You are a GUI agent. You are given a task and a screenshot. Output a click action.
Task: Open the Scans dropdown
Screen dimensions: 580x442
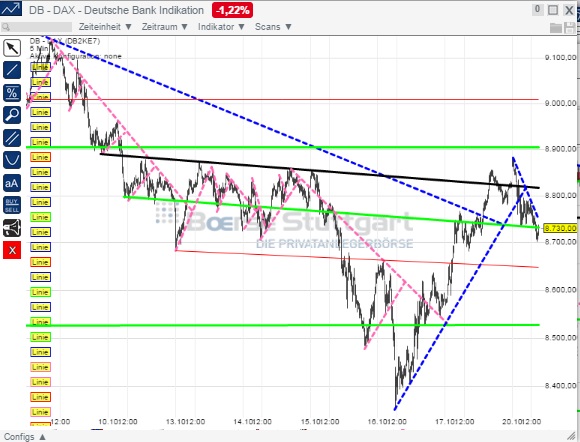[273, 27]
